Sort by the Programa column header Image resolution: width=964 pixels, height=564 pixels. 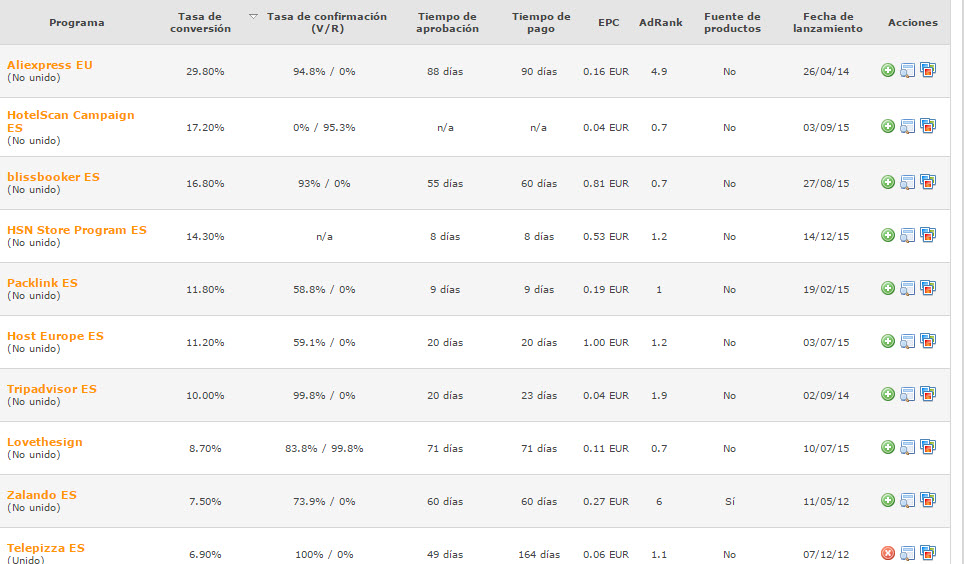(x=77, y=23)
